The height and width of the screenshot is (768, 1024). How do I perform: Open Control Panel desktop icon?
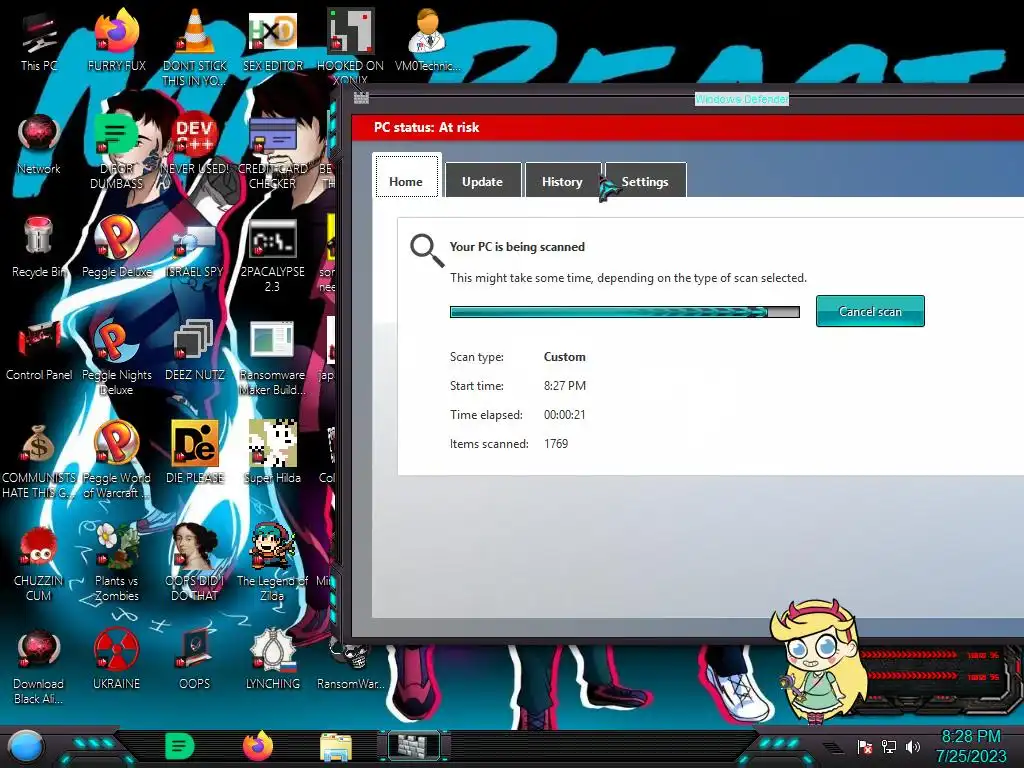coord(39,350)
